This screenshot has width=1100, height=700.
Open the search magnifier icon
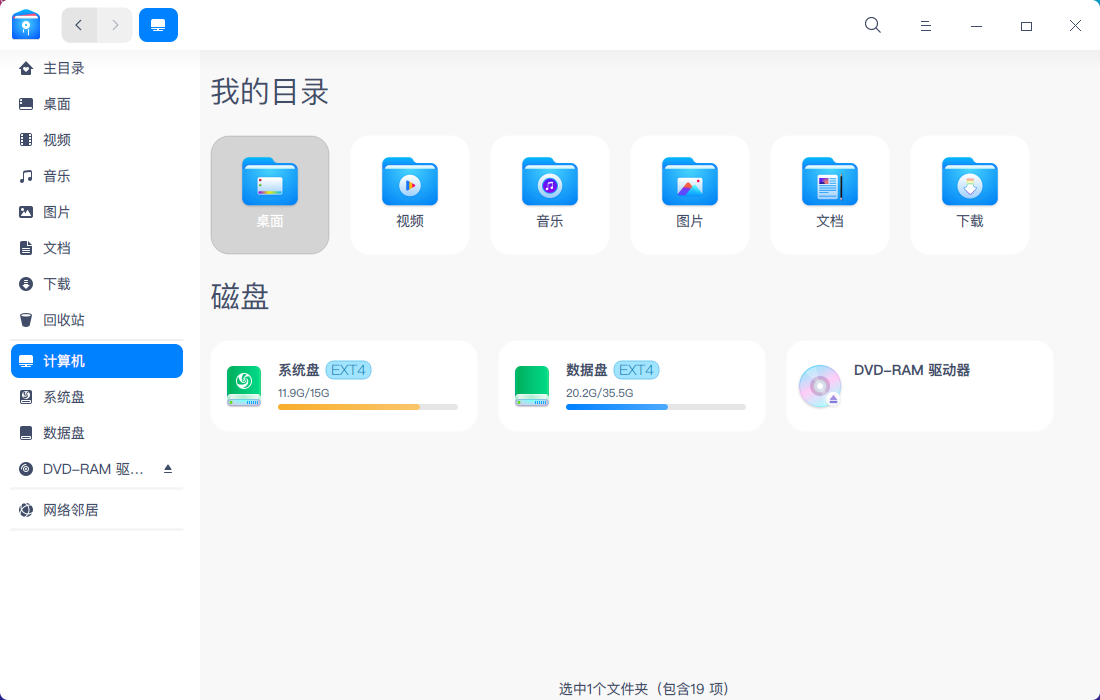873,25
